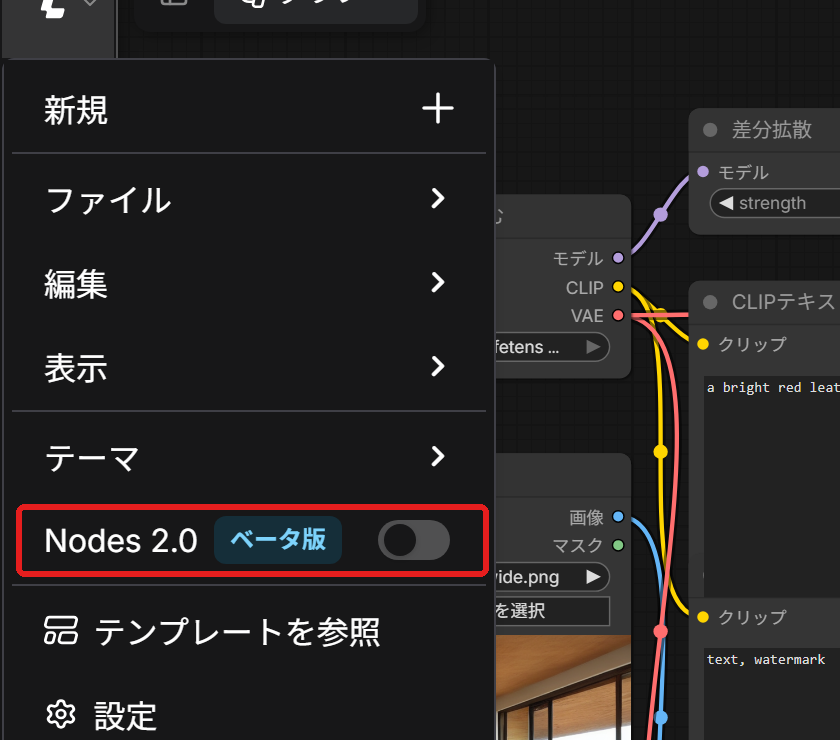Click the 差分拡散 node title
This screenshot has height=740, width=840.
pyautogui.click(x=771, y=130)
